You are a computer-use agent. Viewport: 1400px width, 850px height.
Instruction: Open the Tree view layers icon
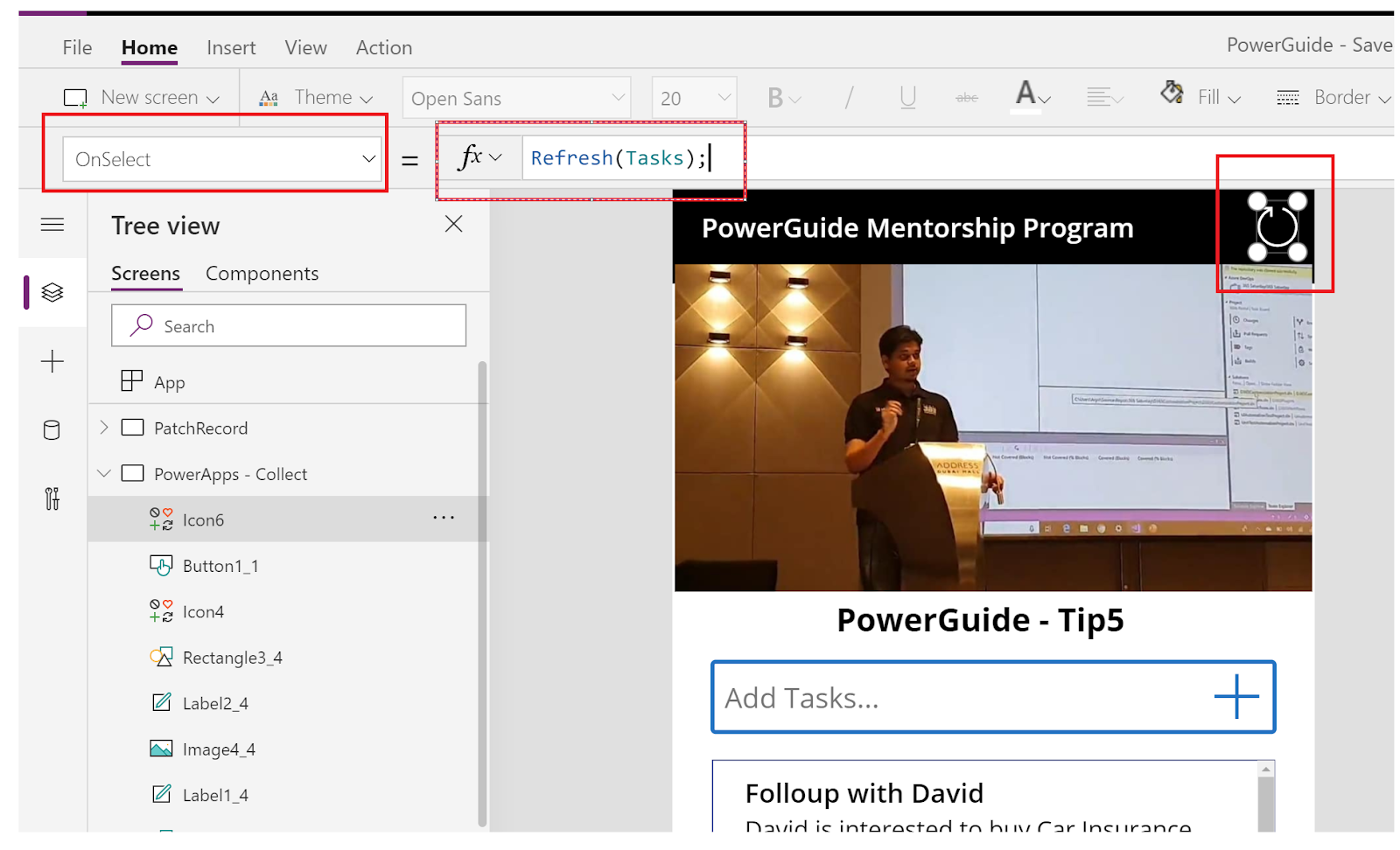click(x=52, y=292)
